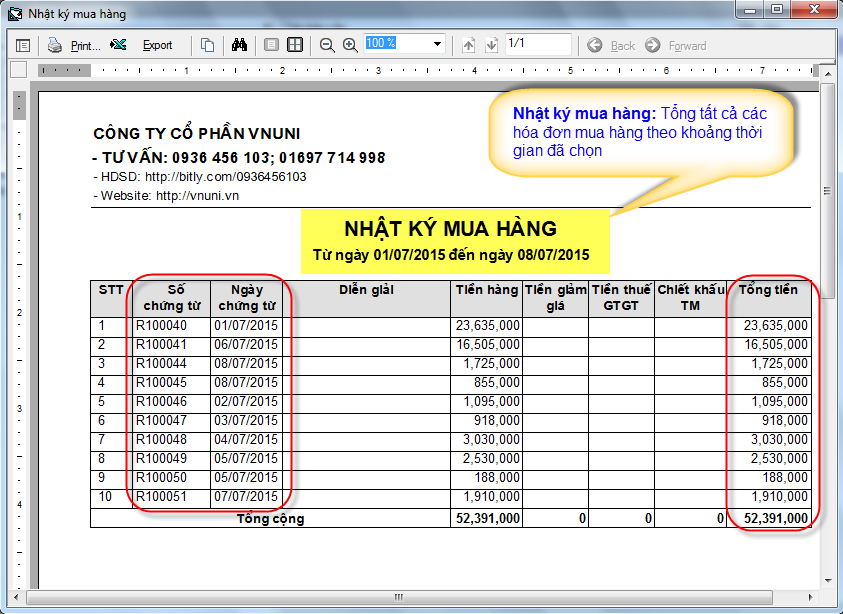Switch to multiple pages view
Image resolution: width=843 pixels, height=614 pixels.
[295, 45]
